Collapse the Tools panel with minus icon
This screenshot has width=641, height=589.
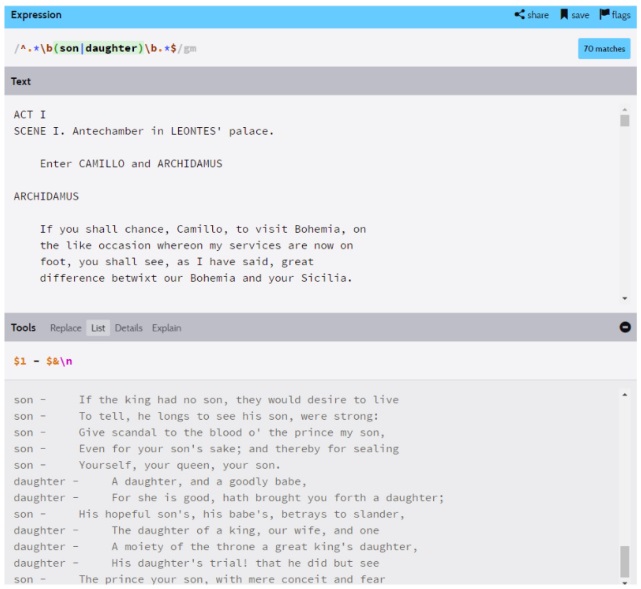pos(625,327)
